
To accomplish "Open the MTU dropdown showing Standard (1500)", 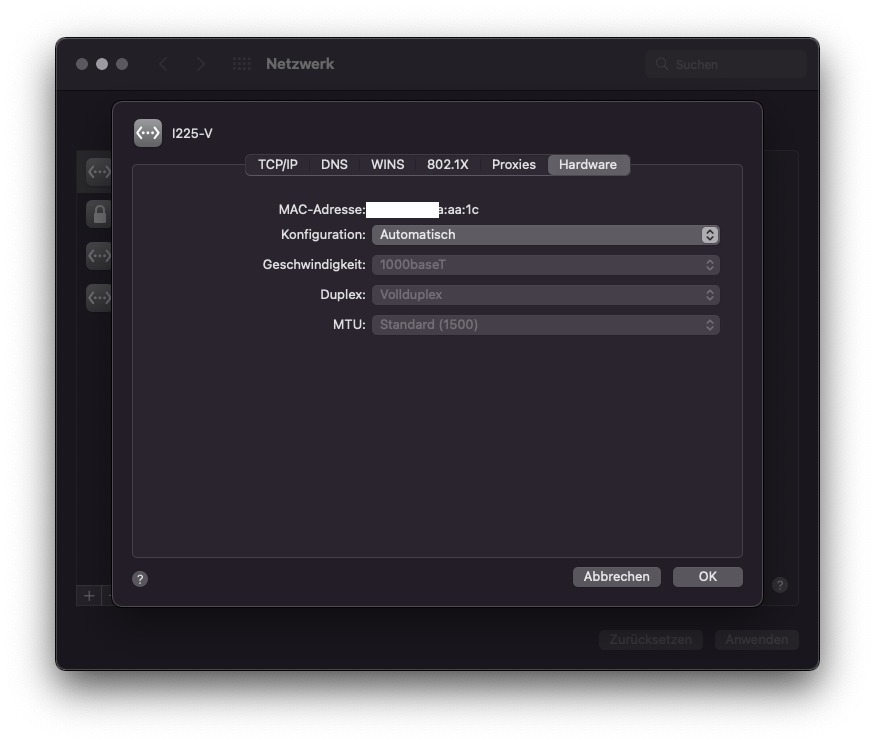I will coord(545,325).
